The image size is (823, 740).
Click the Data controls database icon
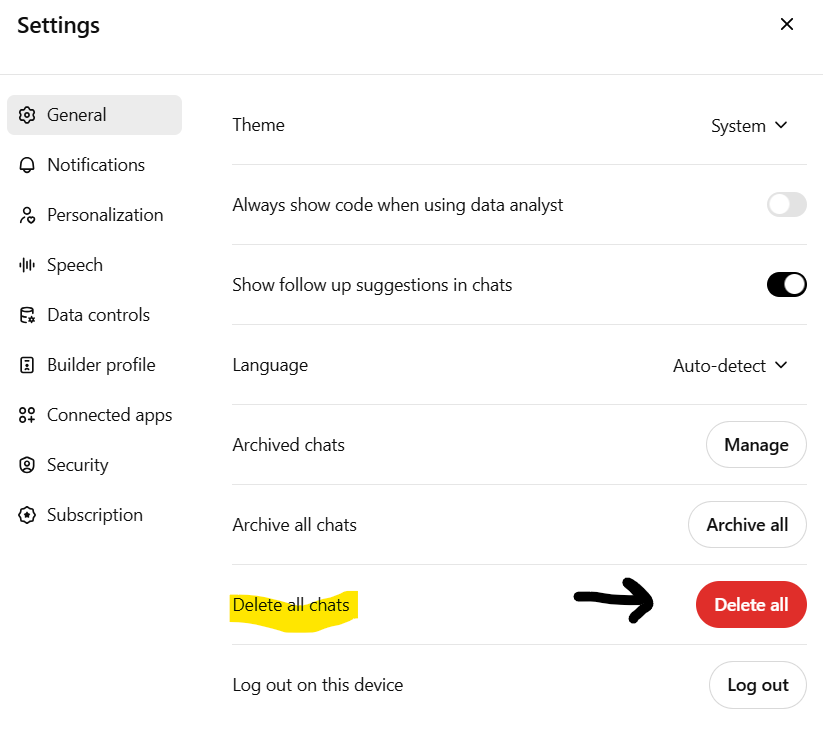[27, 315]
